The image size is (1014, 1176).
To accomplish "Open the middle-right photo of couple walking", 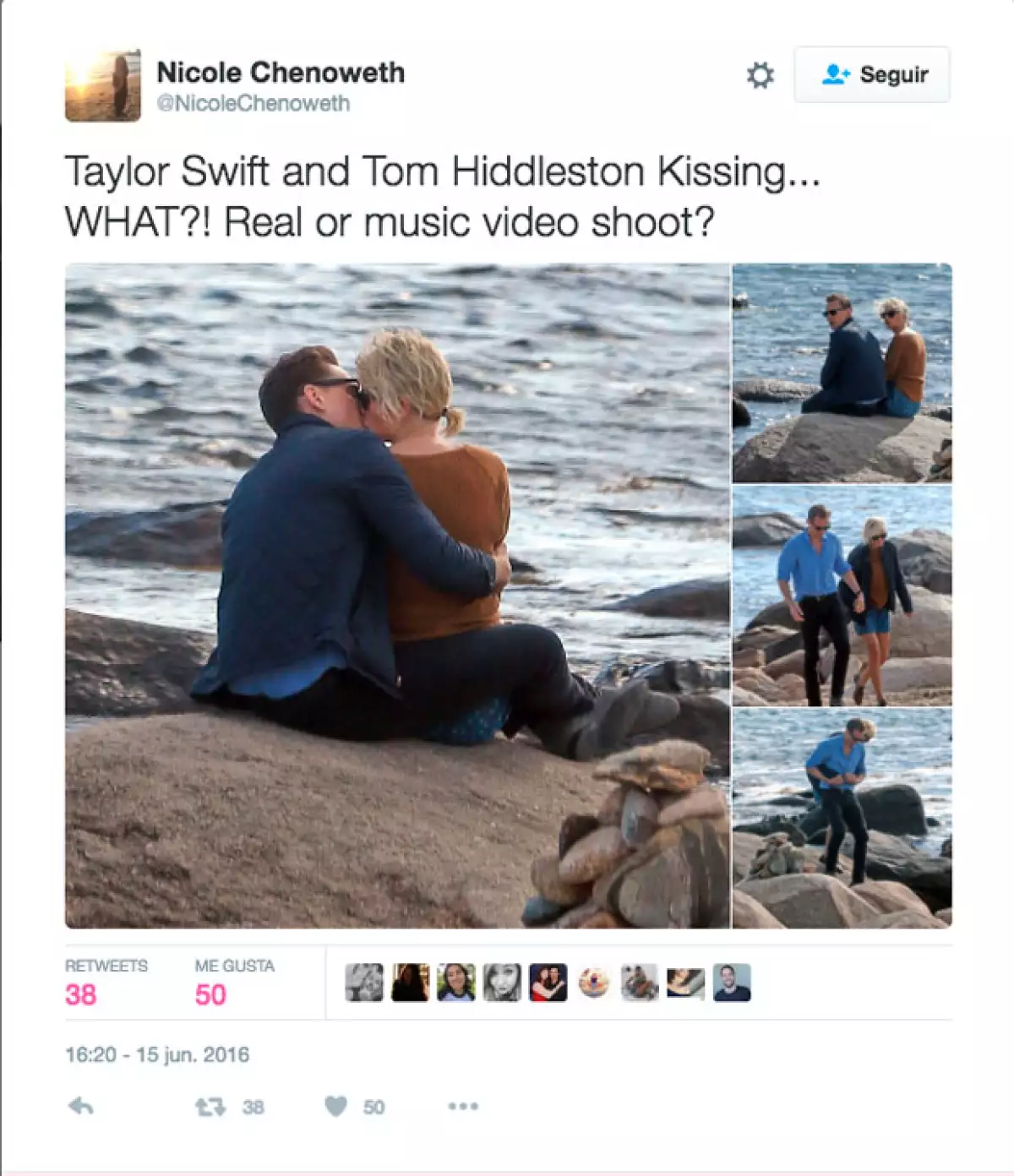I will pyautogui.click(x=842, y=596).
